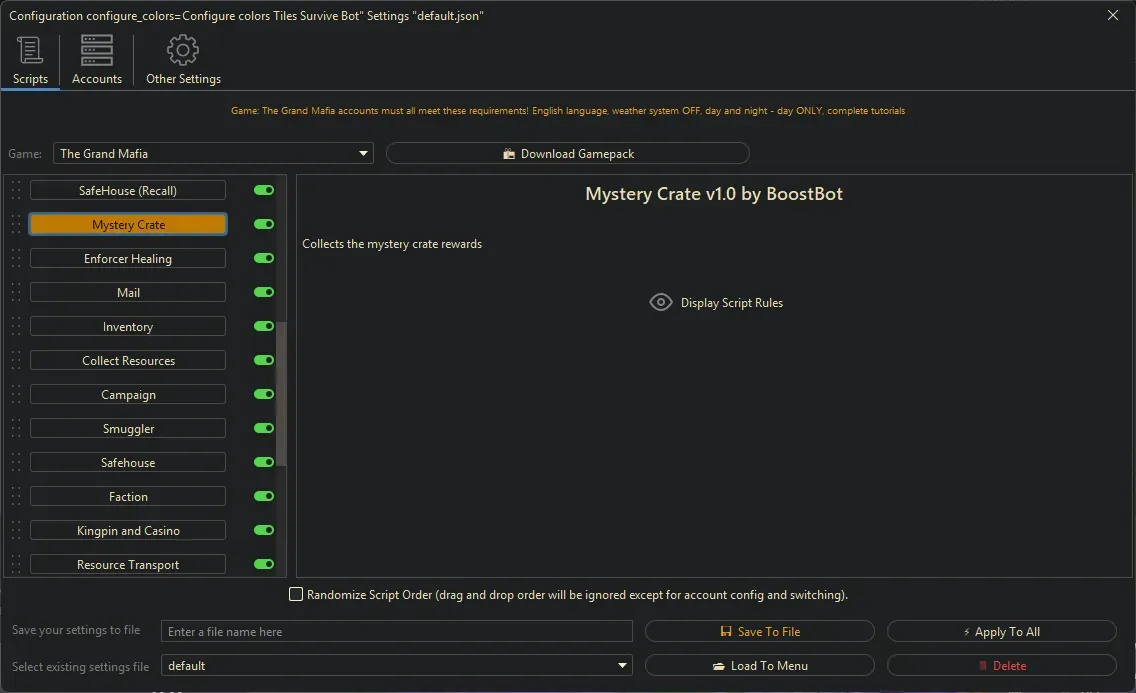Viewport: 1136px width, 693px height.
Task: Focus the file name input field
Action: [x=396, y=631]
